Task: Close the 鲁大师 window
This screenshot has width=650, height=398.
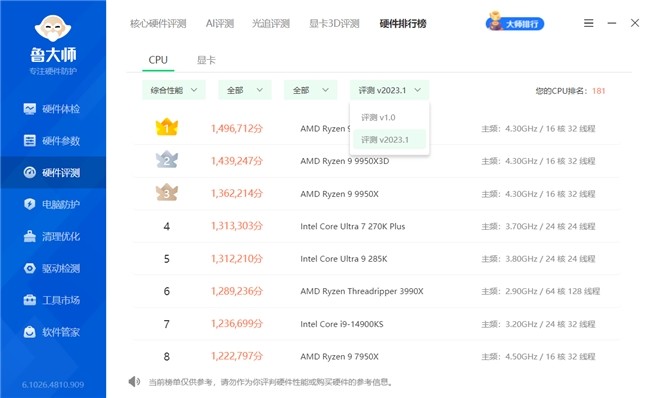Action: pyautogui.click(x=635, y=23)
